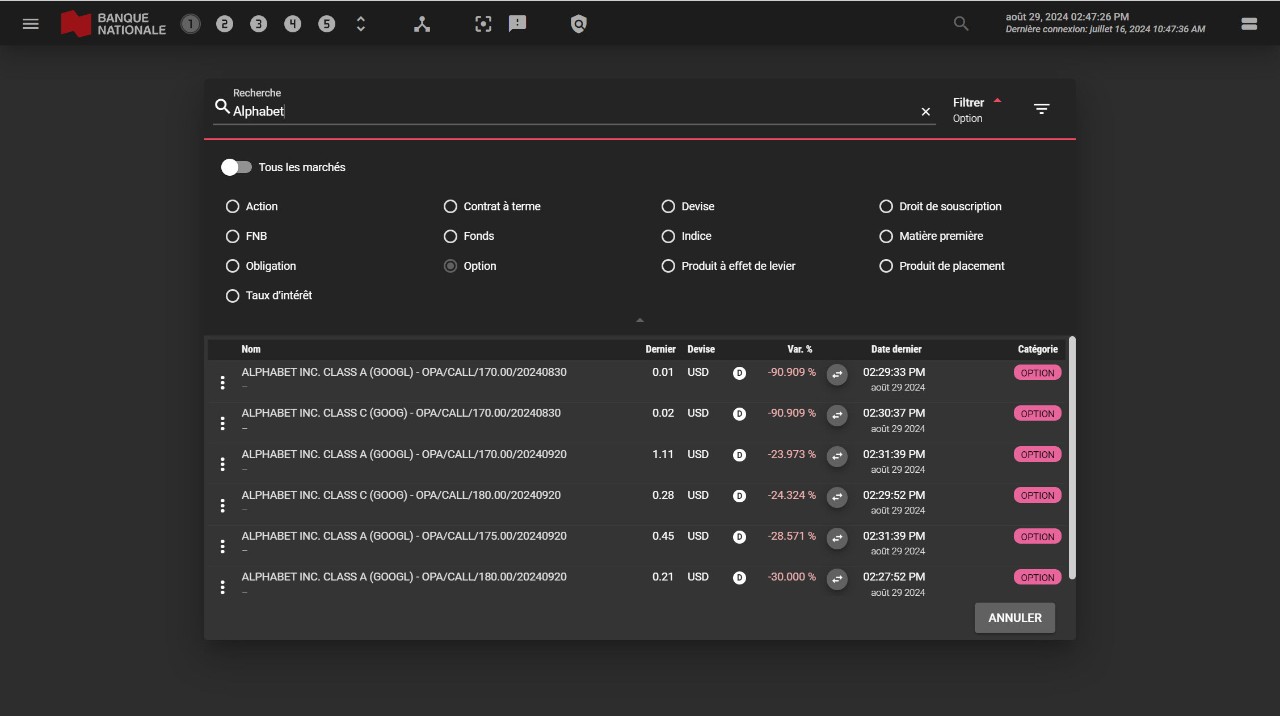The image size is (1280, 716).
Task: Select the Contrat à terme radio button
Action: click(x=450, y=206)
